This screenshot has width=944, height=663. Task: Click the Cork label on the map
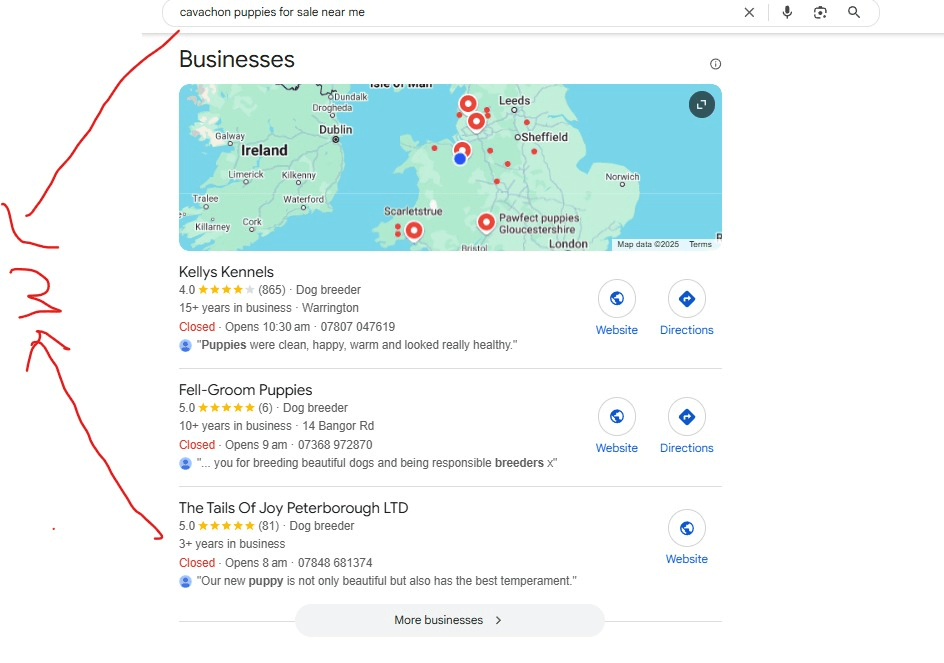(x=252, y=222)
